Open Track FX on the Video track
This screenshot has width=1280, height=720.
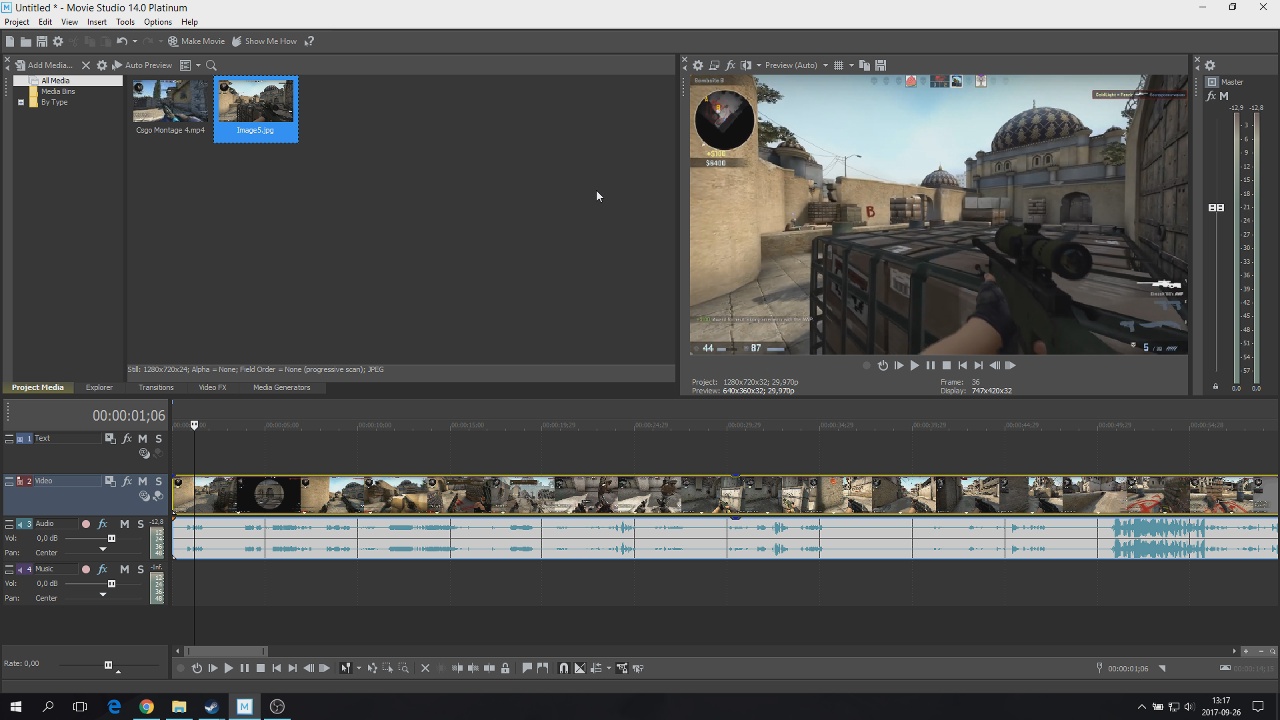(x=127, y=481)
